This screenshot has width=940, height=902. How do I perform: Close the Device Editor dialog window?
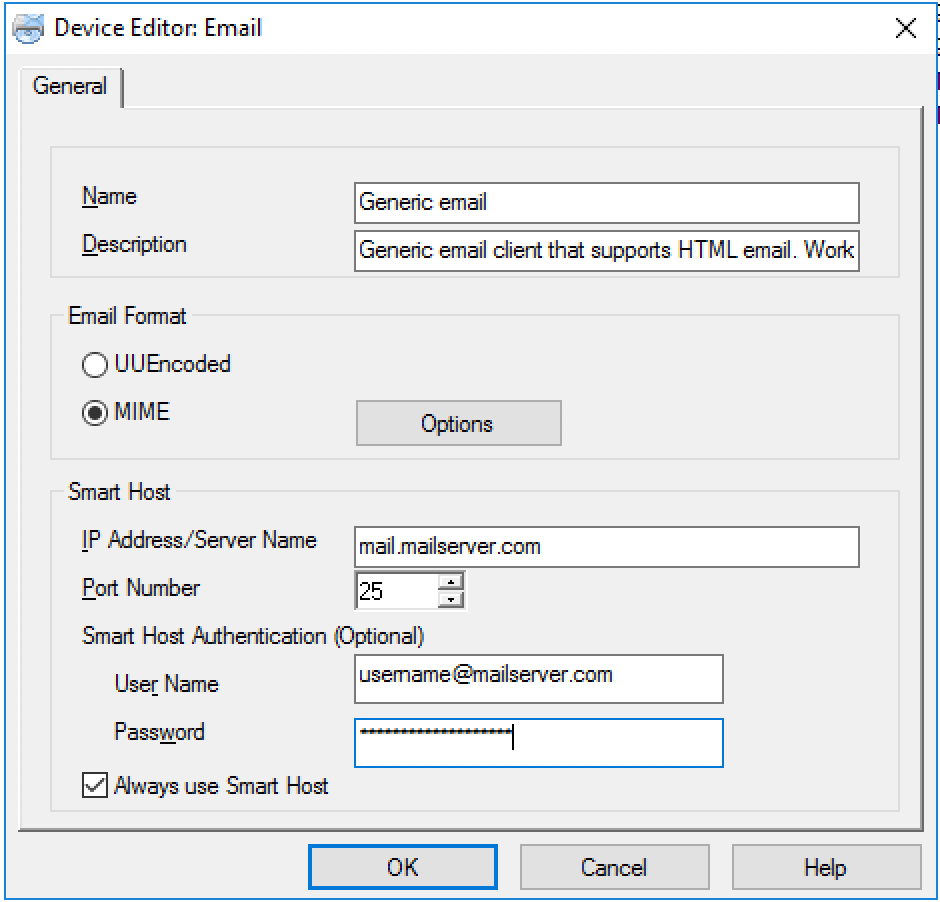point(905,28)
